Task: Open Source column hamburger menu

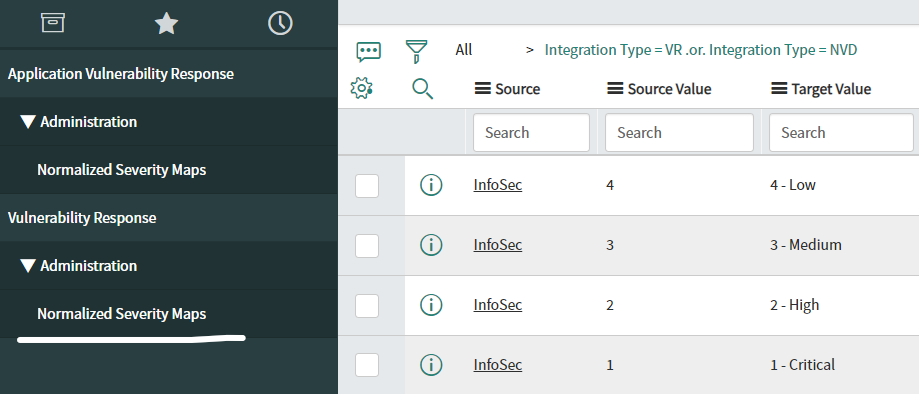Action: [482, 89]
